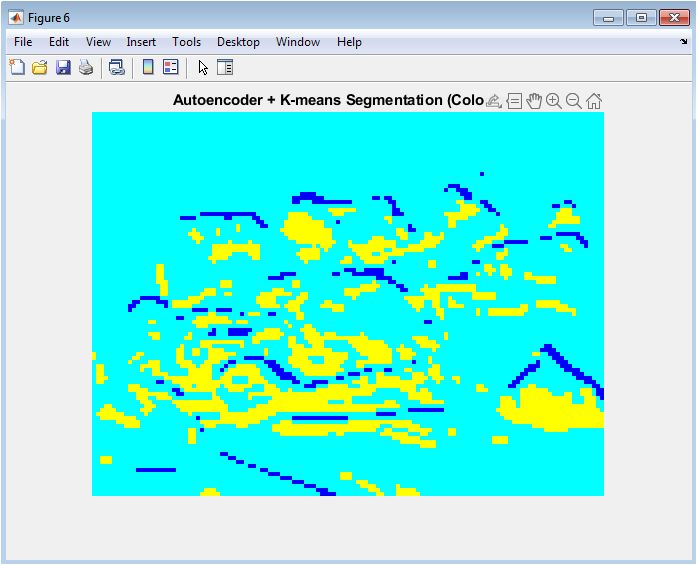Open a file using the folder icon

[40, 67]
